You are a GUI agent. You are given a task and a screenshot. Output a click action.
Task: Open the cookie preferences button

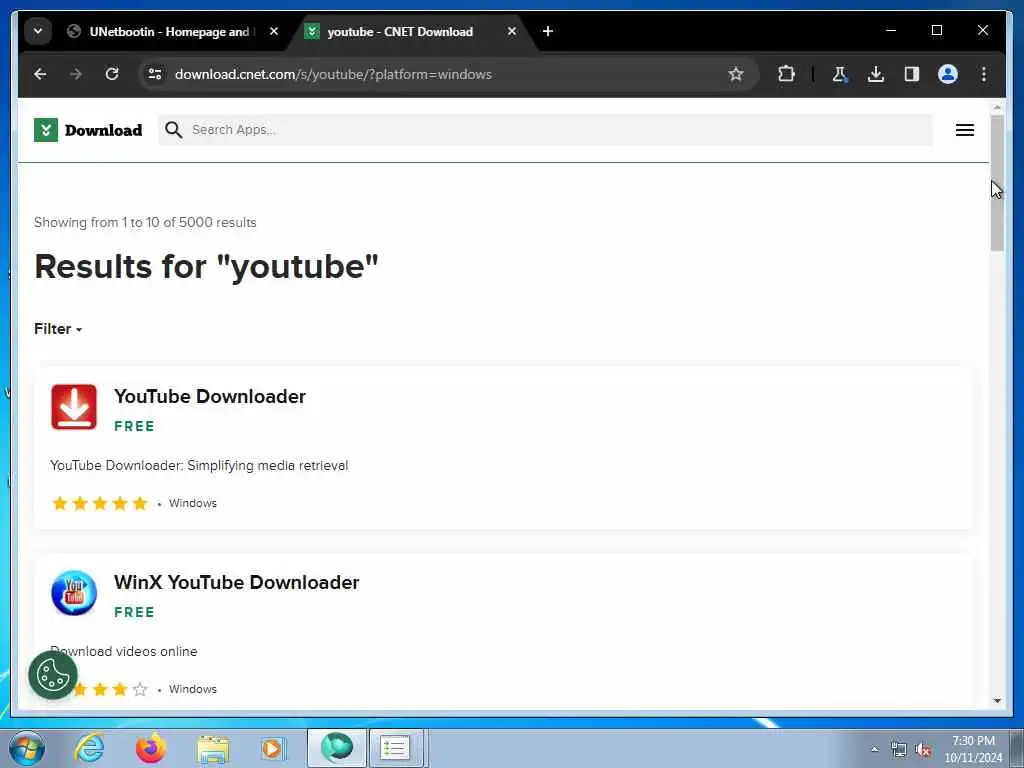pyautogui.click(x=53, y=675)
